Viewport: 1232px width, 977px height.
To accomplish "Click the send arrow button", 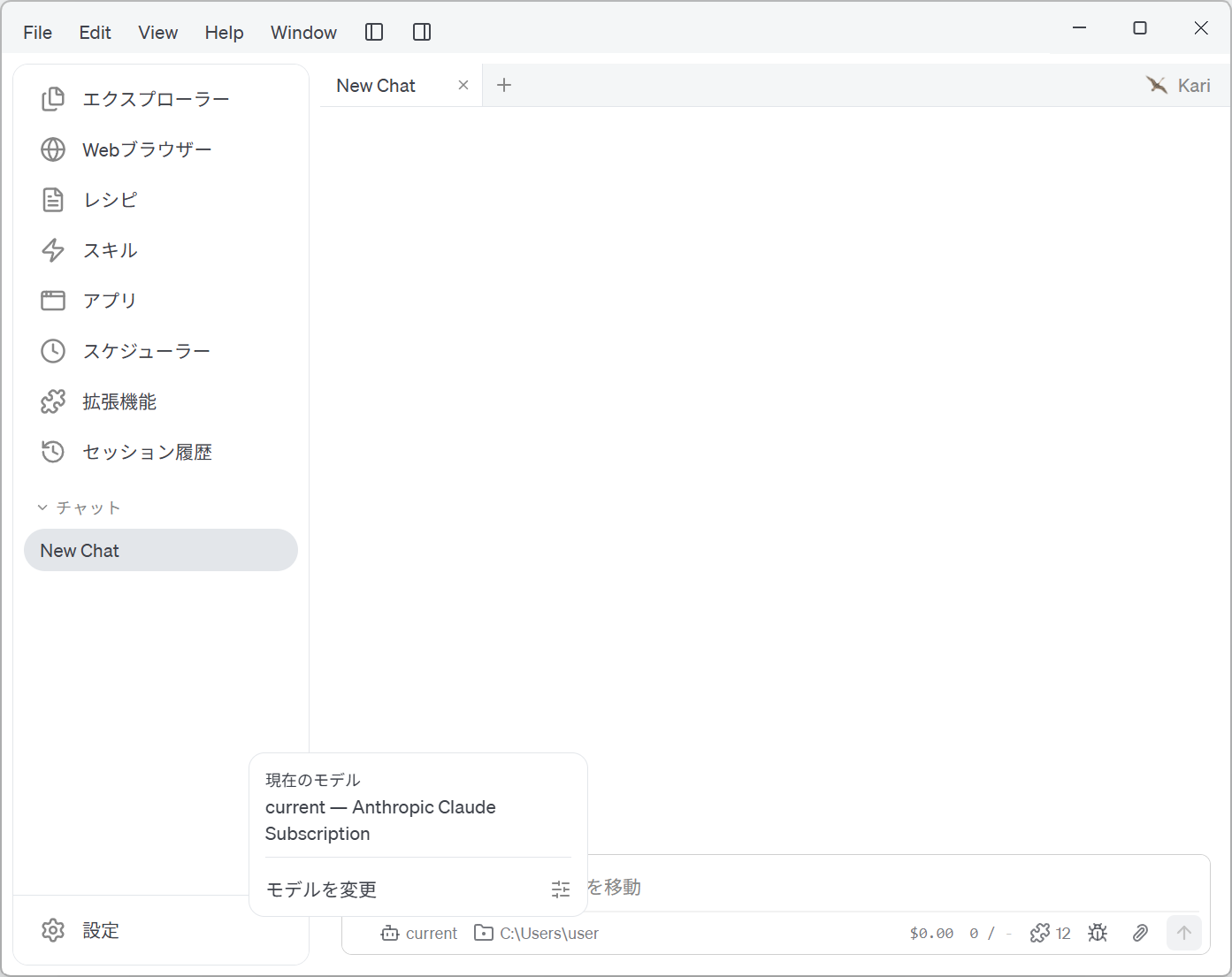I will tap(1184, 933).
